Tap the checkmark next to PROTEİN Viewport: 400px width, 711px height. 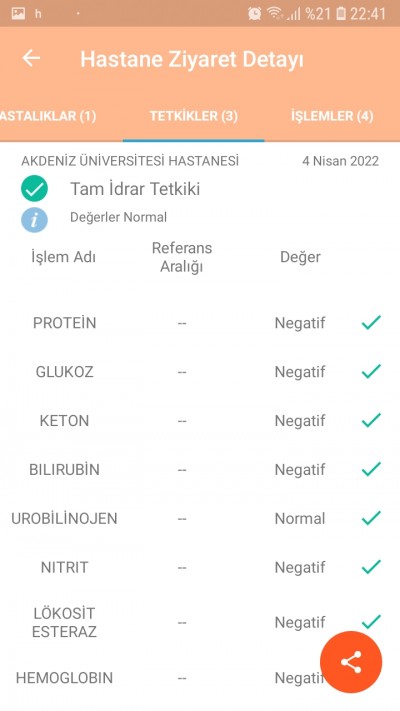pos(371,322)
